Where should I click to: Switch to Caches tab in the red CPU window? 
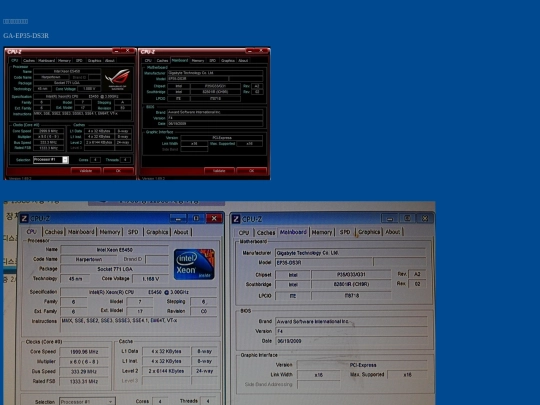29,61
